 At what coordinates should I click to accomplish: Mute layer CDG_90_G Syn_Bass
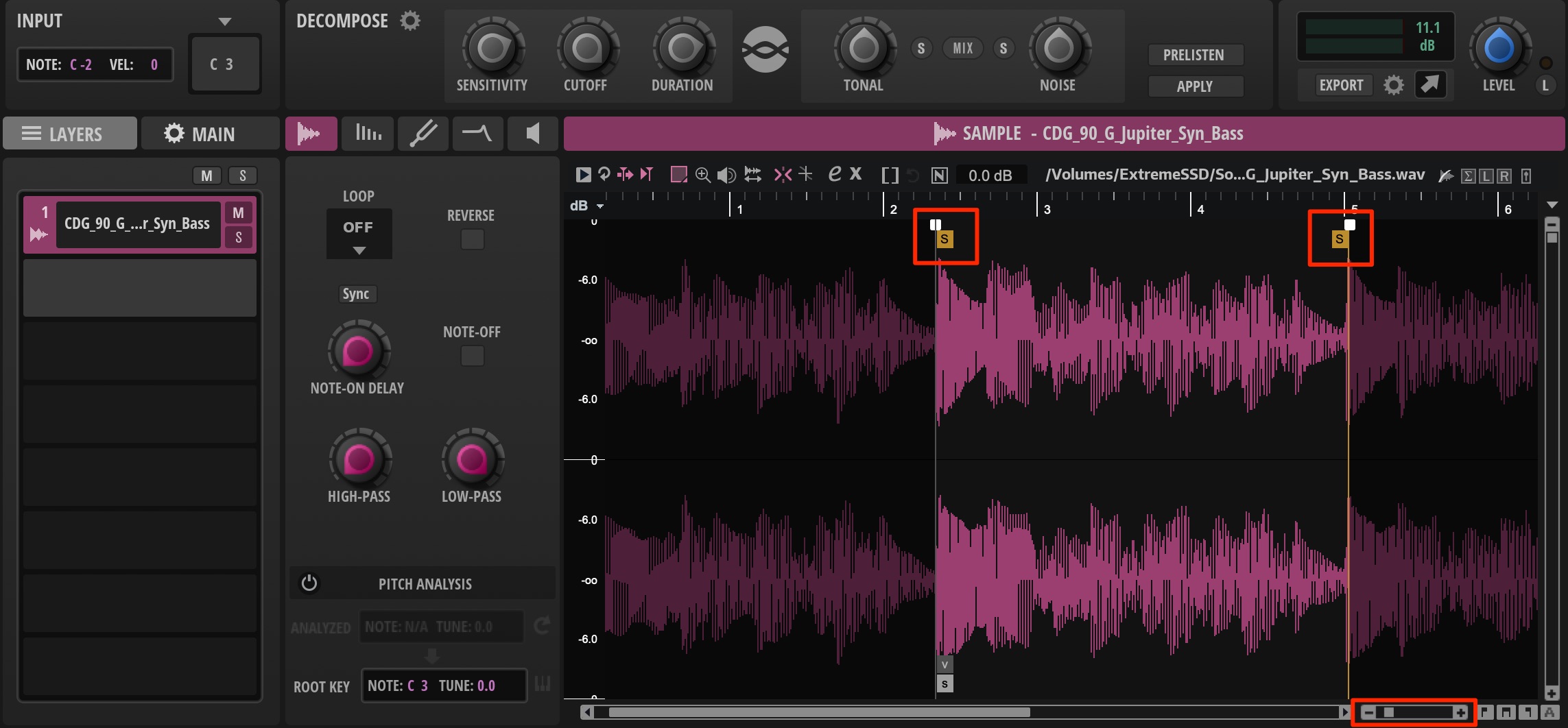pyautogui.click(x=238, y=213)
